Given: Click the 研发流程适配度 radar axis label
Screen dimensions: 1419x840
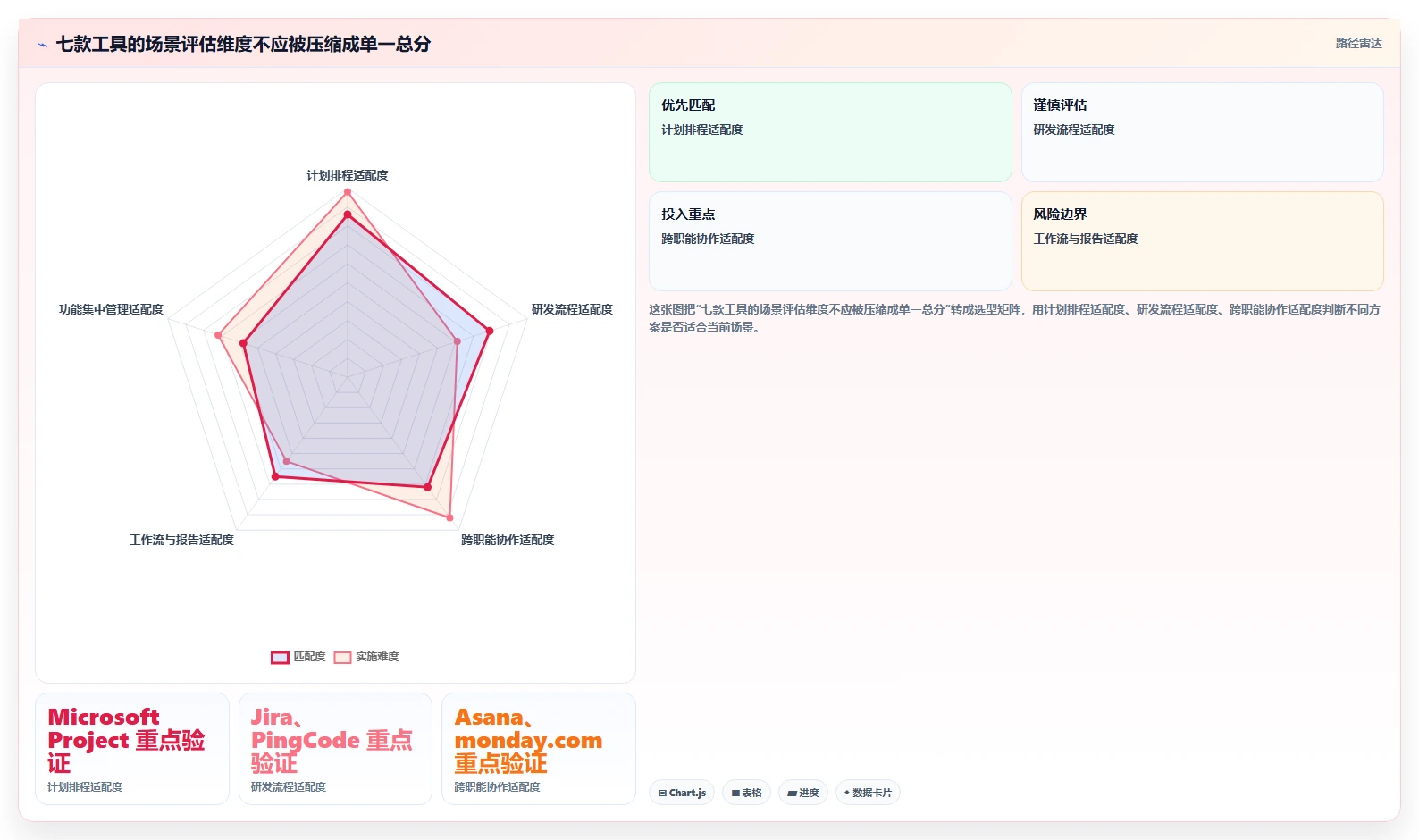Looking at the screenshot, I should [572, 309].
